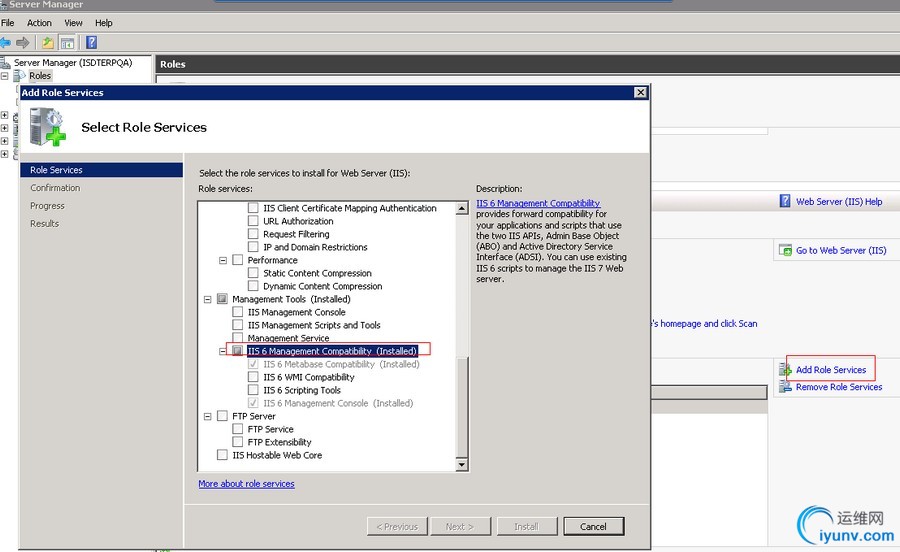Tick the FTP Extensibility checkbox

[238, 442]
